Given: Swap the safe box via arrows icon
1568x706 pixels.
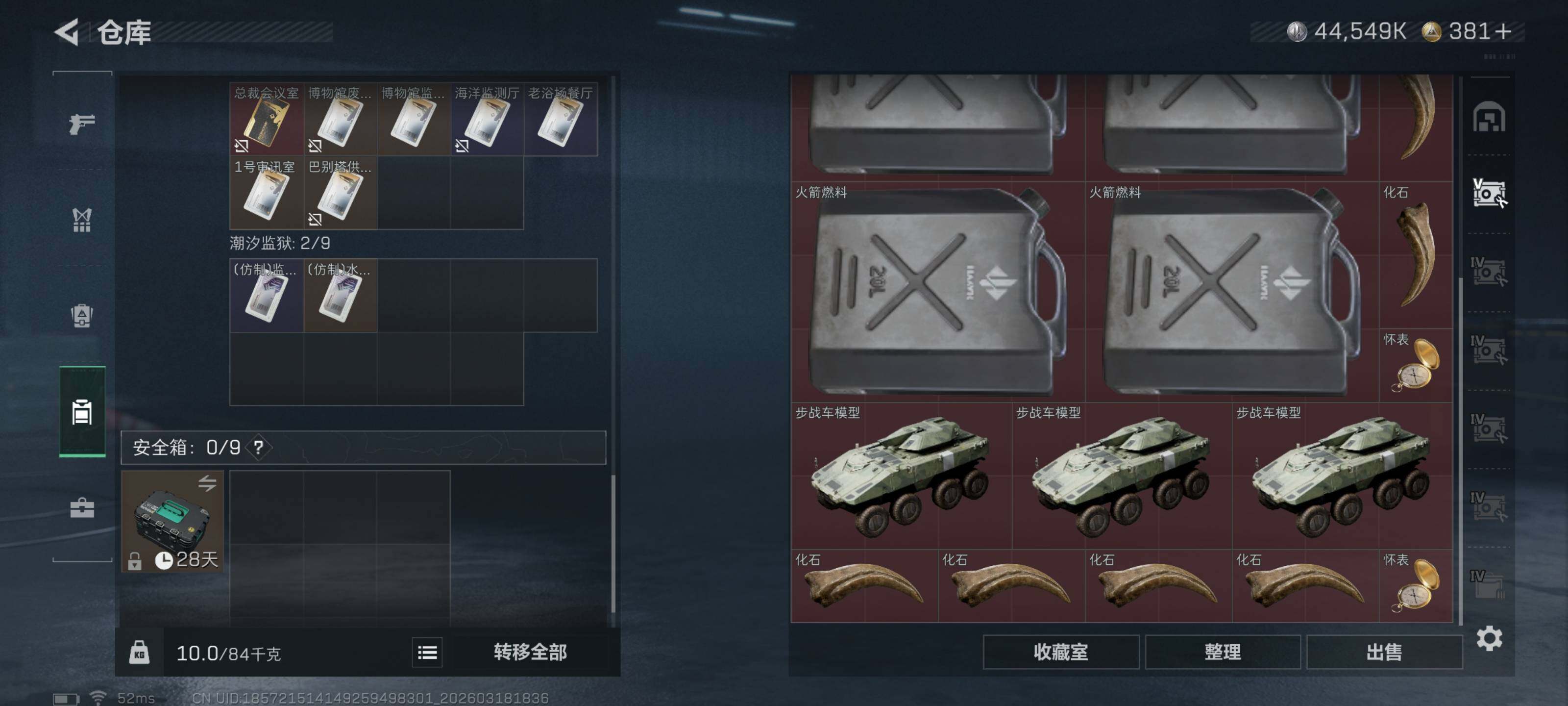Looking at the screenshot, I should [207, 484].
